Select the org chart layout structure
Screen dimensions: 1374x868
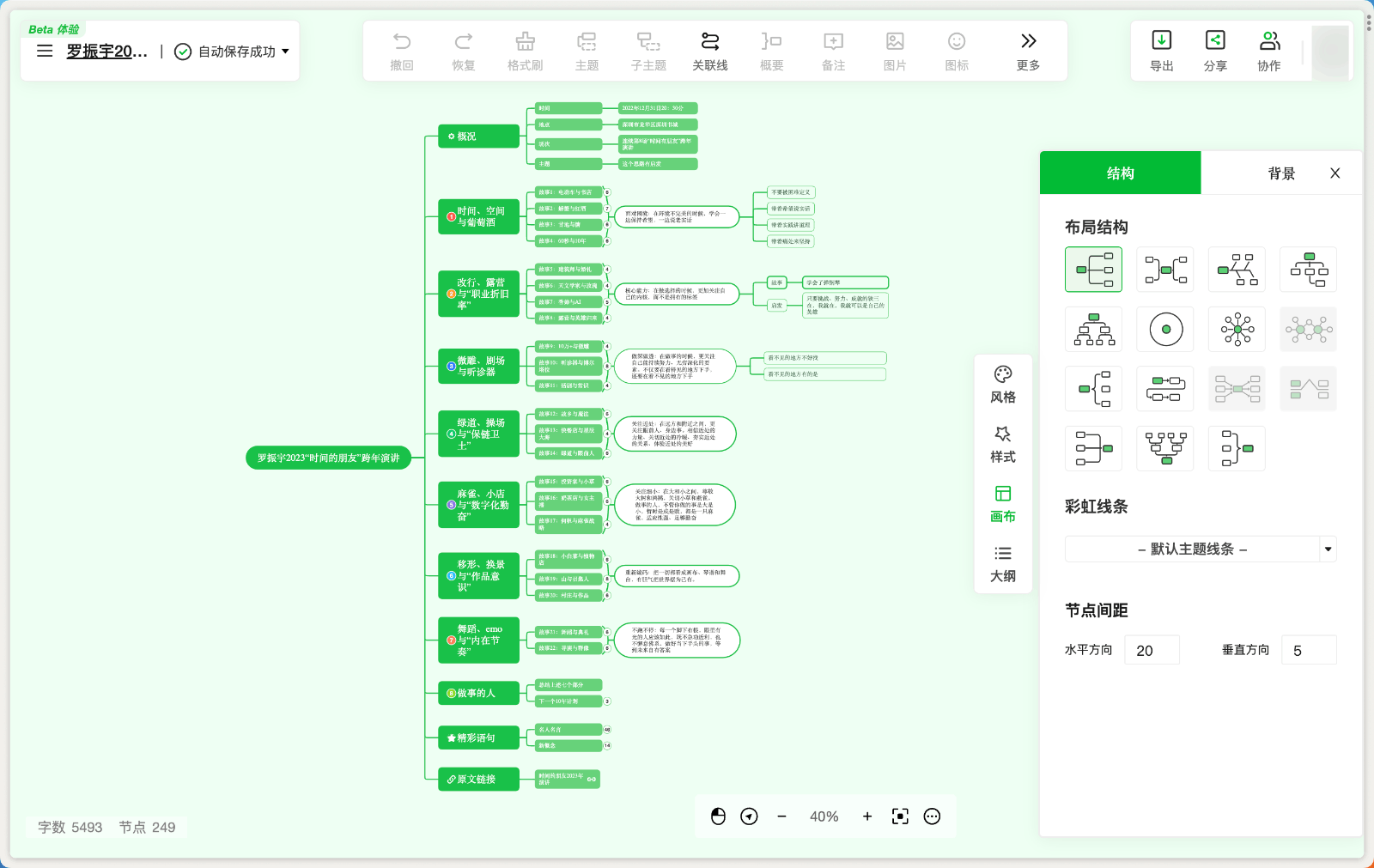click(1093, 330)
